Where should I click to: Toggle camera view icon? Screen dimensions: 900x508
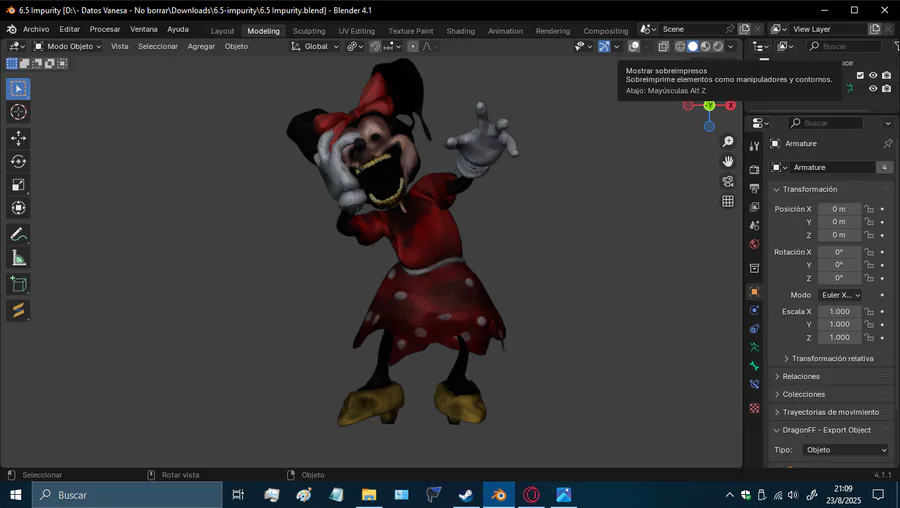[728, 181]
